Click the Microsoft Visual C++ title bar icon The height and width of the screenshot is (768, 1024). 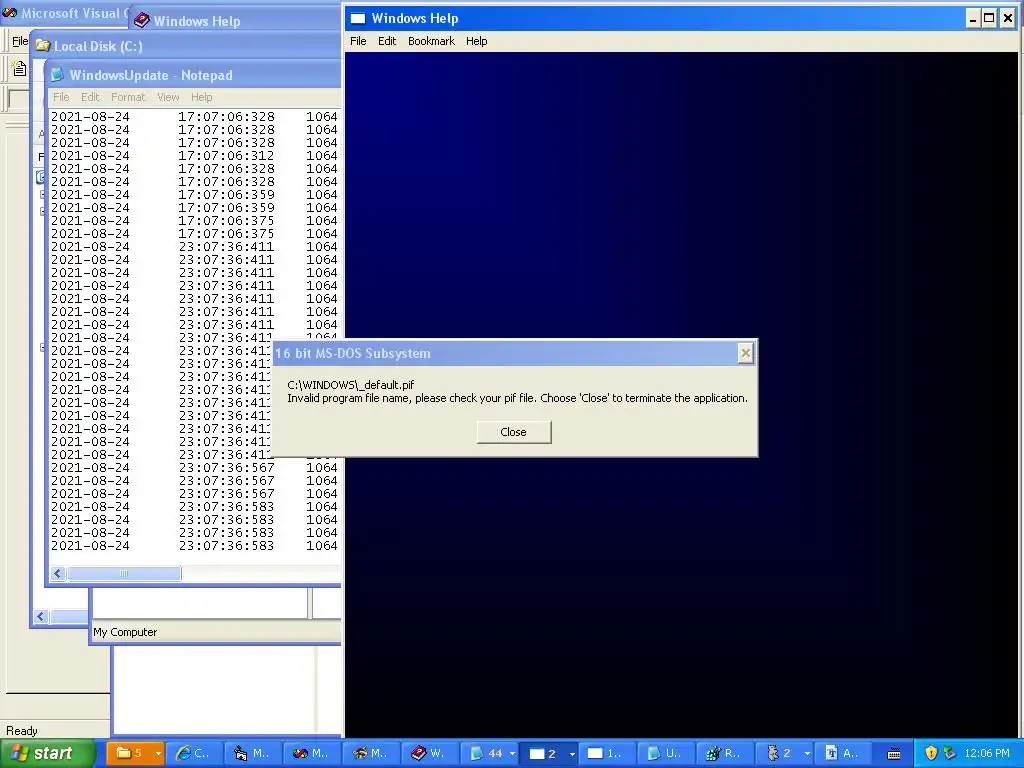tap(9, 12)
